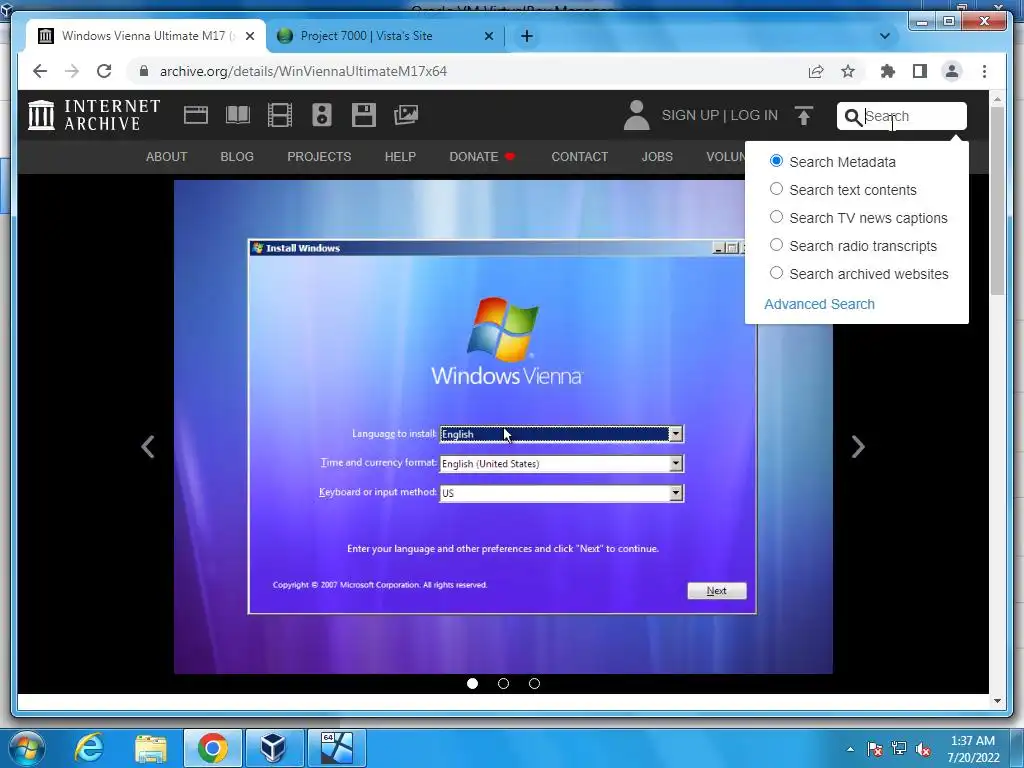Open the Extensions puzzle icon
The height and width of the screenshot is (768, 1024).
tap(888, 71)
